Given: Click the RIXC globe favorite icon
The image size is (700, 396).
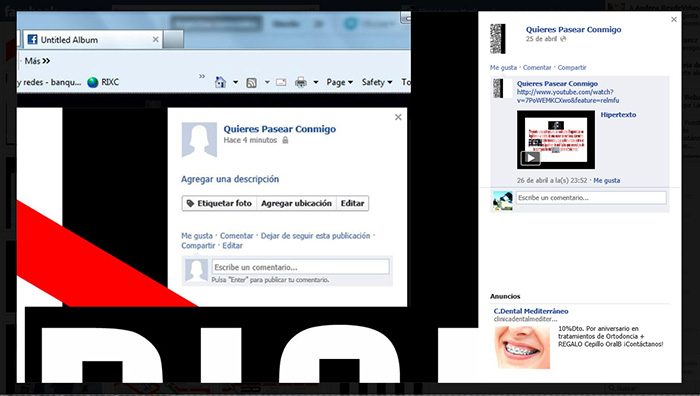Looking at the screenshot, I should (x=92, y=82).
